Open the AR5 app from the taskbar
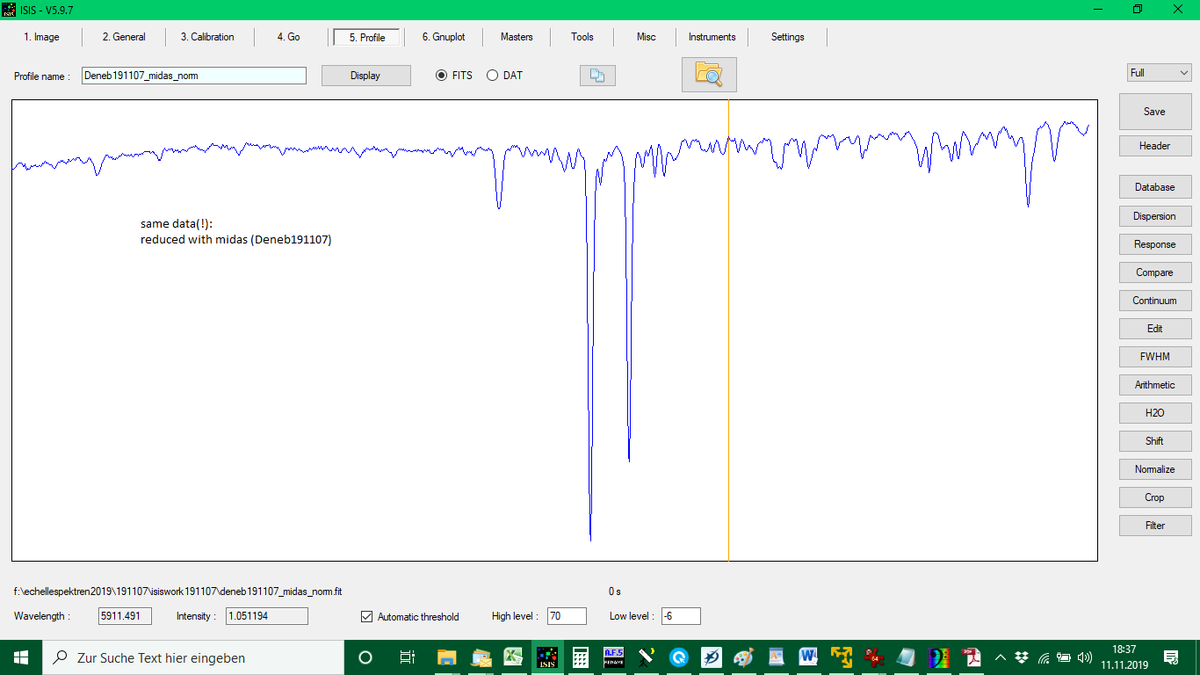The image size is (1200, 675). pyautogui.click(x=613, y=658)
